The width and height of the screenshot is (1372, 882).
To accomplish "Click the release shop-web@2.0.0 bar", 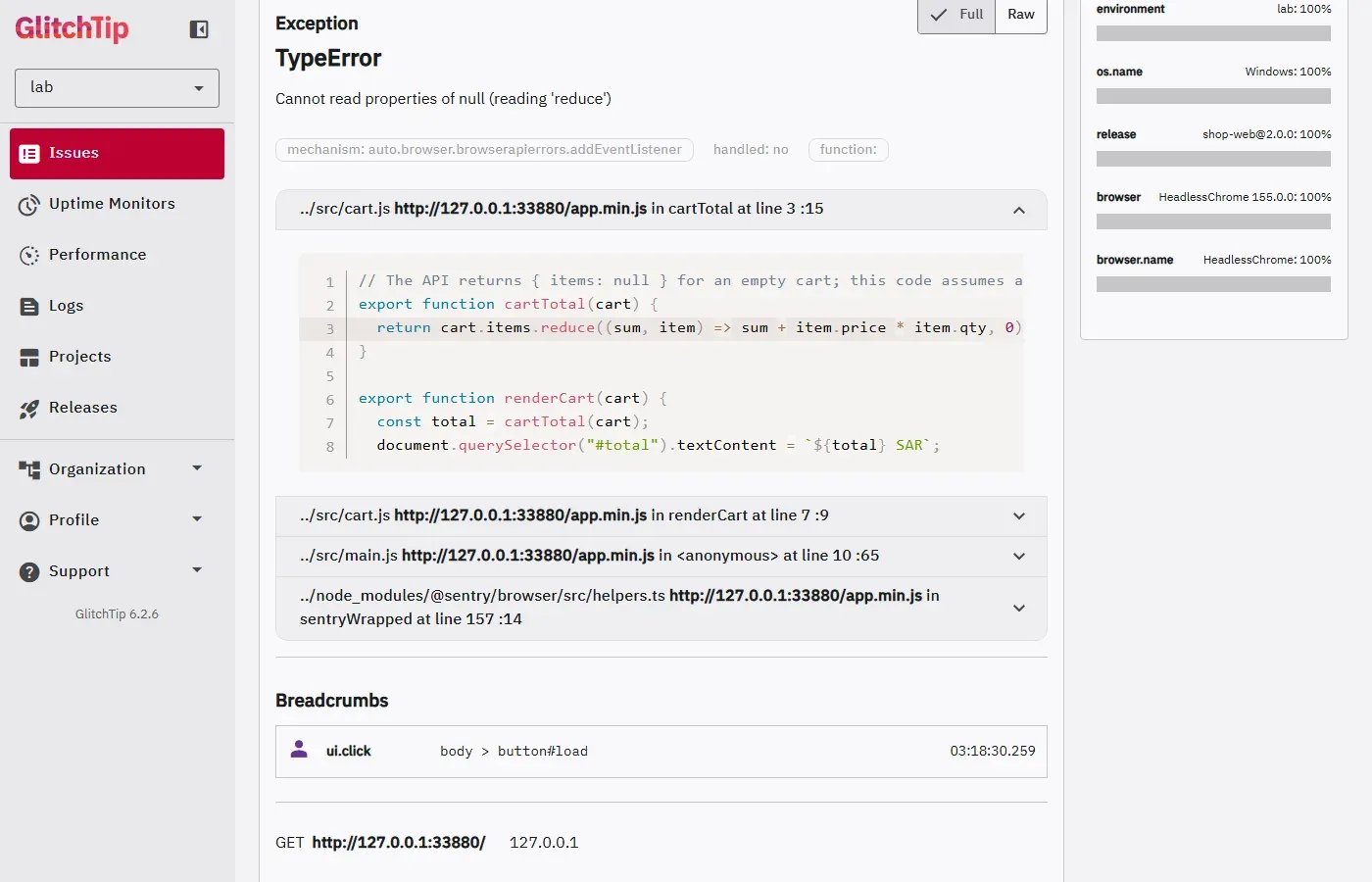I will pos(1213,159).
